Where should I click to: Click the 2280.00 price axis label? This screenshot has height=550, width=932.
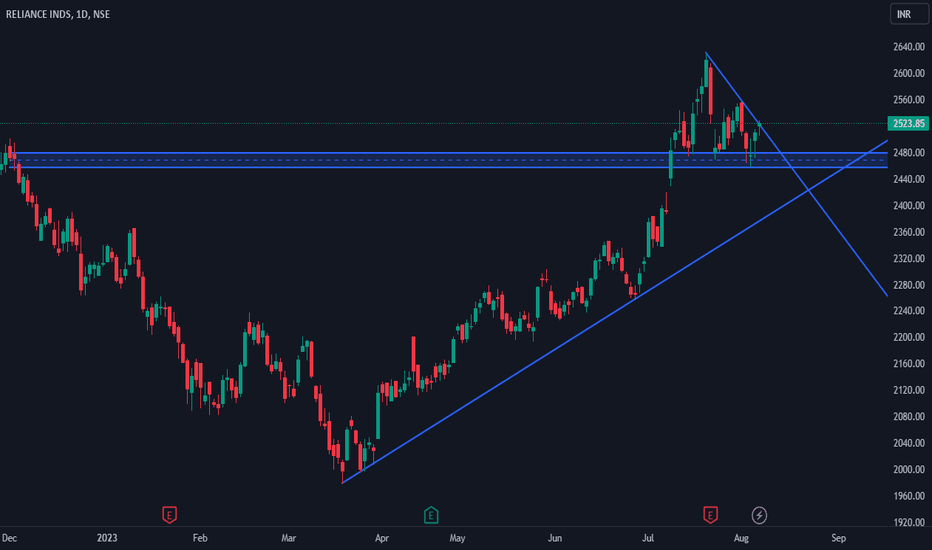pos(908,285)
